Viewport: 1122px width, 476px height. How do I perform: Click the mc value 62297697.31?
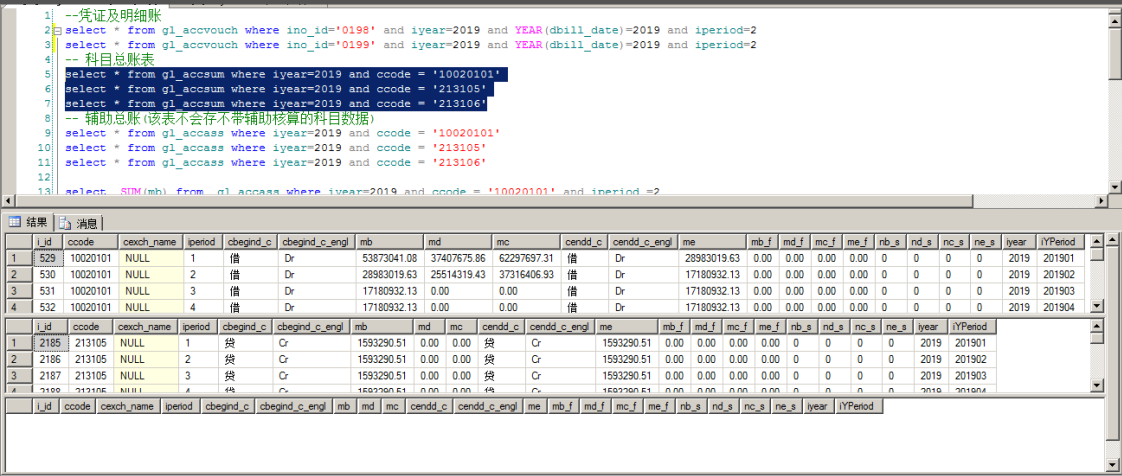point(526,256)
